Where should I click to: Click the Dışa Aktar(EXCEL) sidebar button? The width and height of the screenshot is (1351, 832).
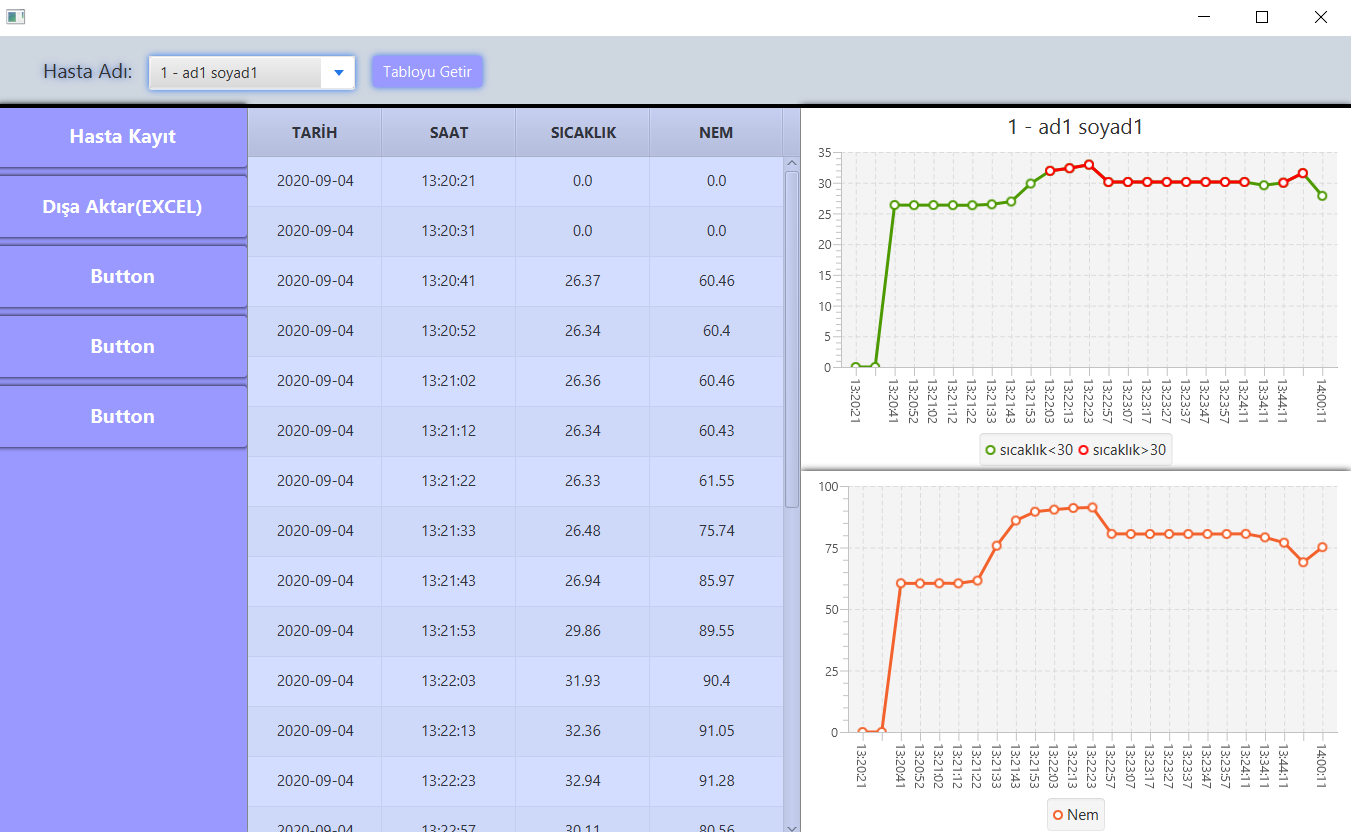click(122, 206)
